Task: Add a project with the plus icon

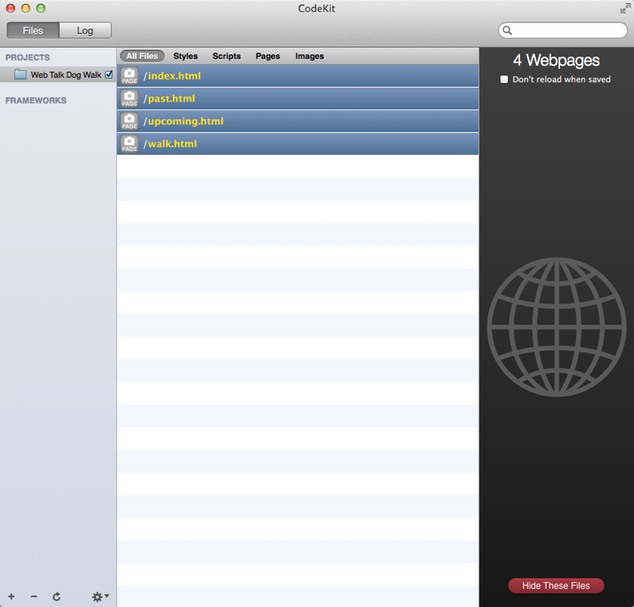Action: coord(11,596)
